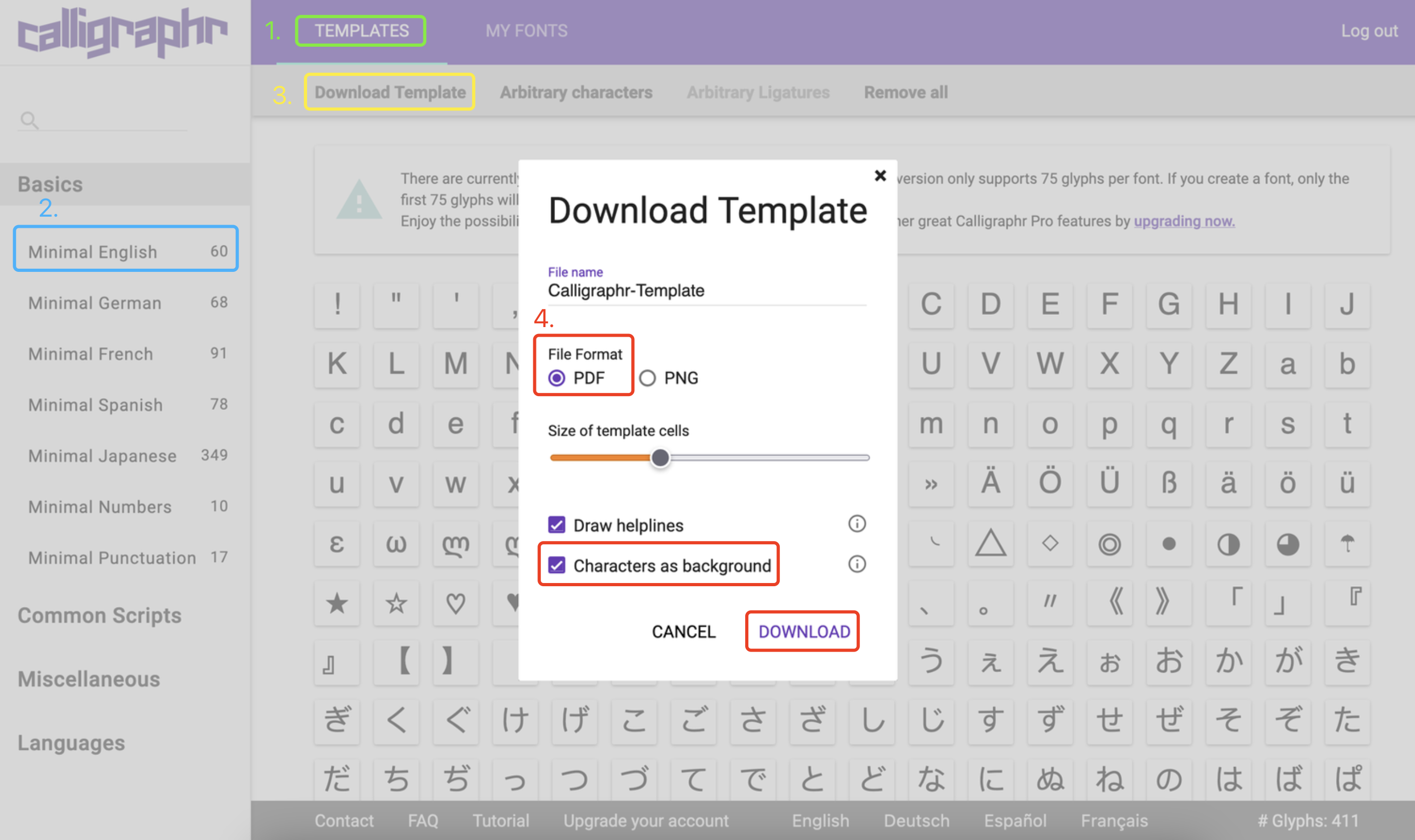Toggle Characters as background checkbox
The image size is (1415, 840).
pyautogui.click(x=557, y=565)
